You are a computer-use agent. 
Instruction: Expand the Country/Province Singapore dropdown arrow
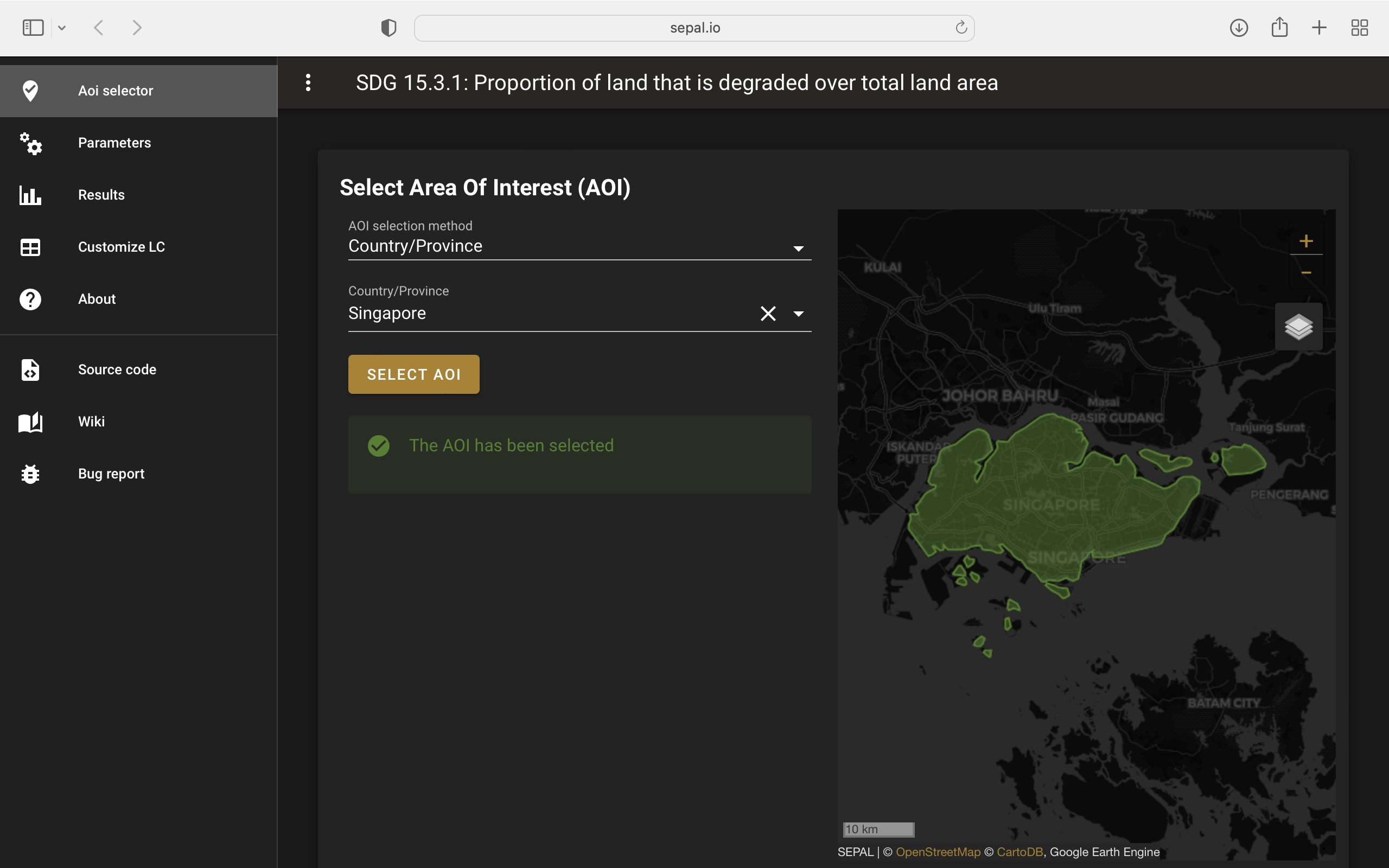[x=798, y=314]
